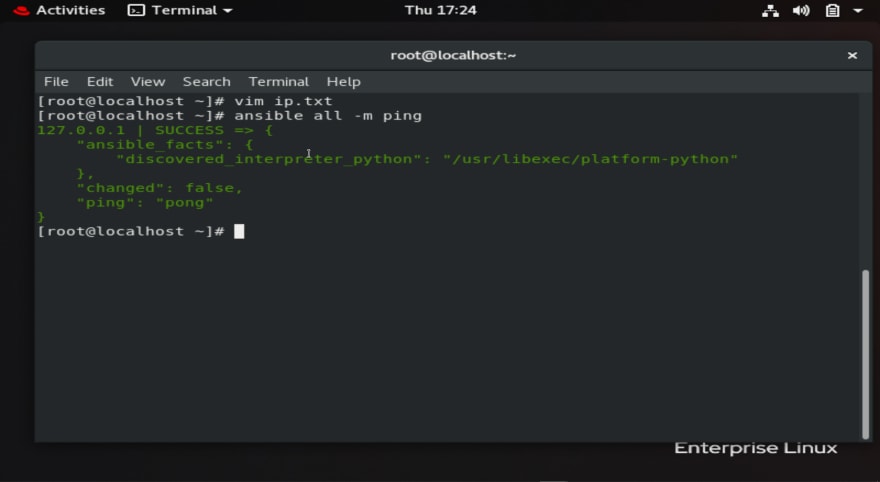Viewport: 880px width, 482px height.
Task: Open the clock calendar showing Thu 17:24
Action: pos(441,10)
